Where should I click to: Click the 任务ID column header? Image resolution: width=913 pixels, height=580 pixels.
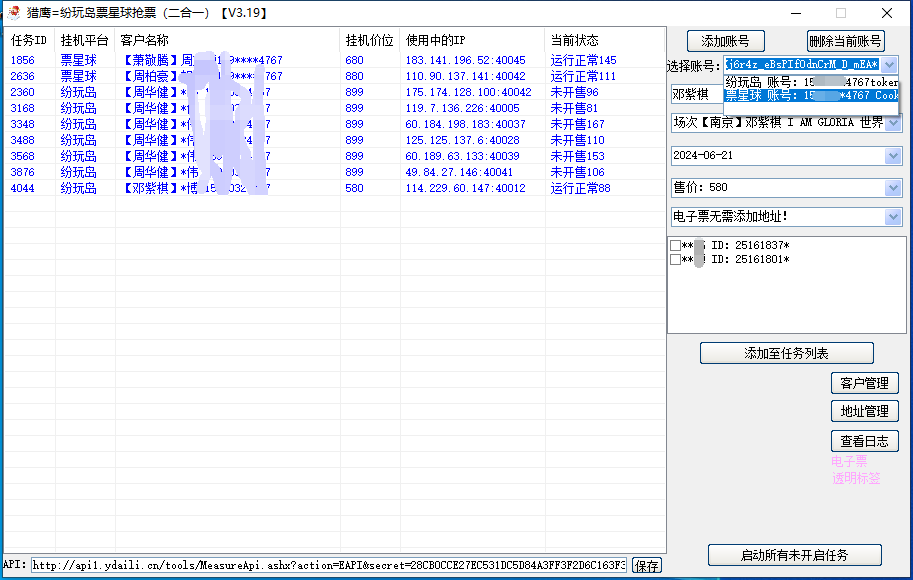[x=29, y=40]
